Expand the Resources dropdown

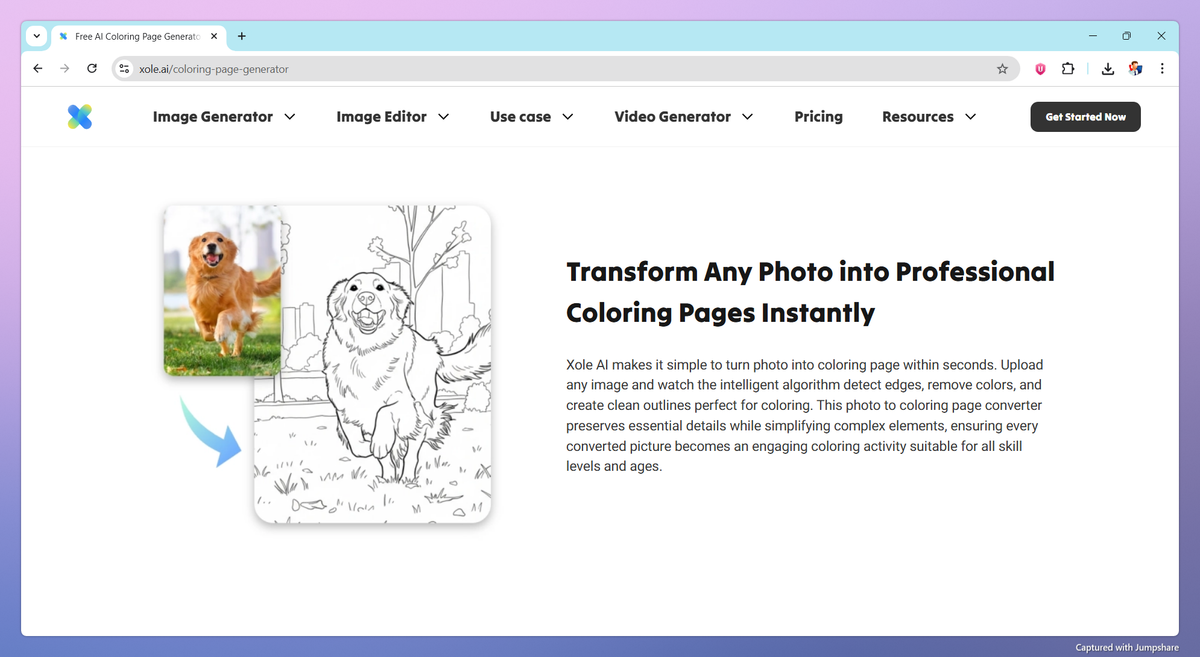click(x=928, y=116)
